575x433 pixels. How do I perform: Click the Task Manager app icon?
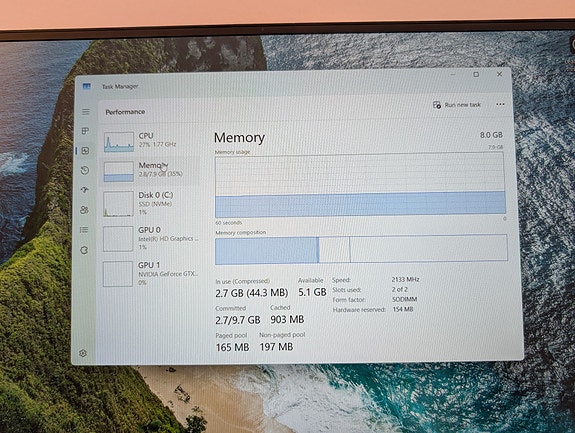point(87,86)
